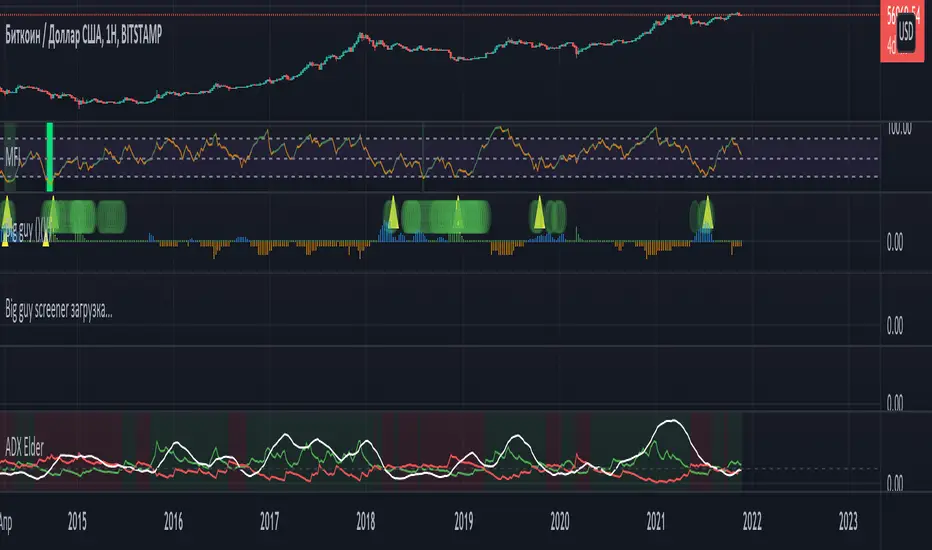Image resolution: width=932 pixels, height=550 pixels.
Task: Click the yellow triangle signal near 2018
Action: (393, 214)
